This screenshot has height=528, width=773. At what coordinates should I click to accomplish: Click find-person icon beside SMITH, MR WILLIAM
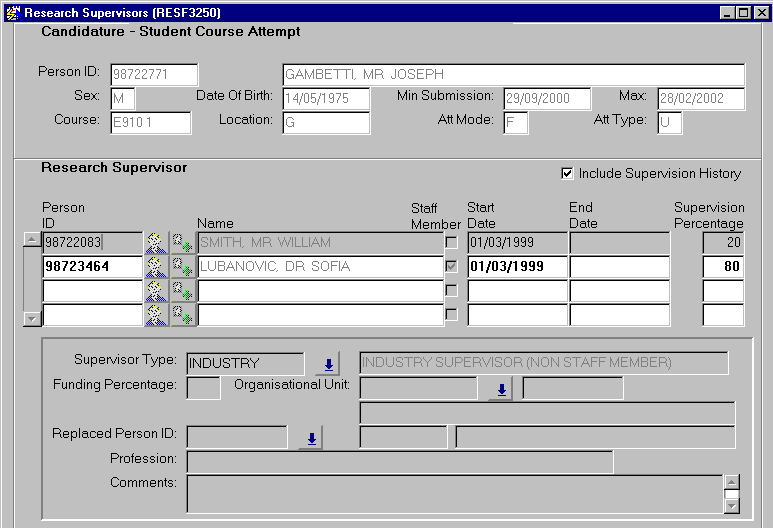182,243
